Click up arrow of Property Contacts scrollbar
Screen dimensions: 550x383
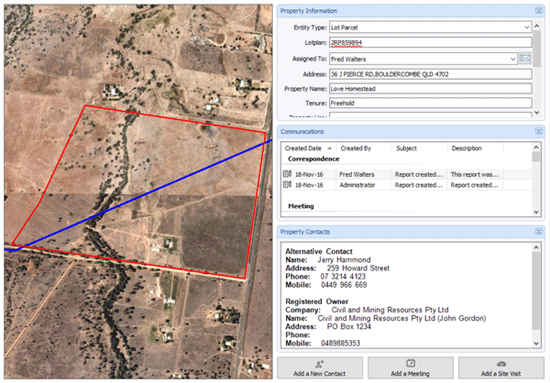536,248
